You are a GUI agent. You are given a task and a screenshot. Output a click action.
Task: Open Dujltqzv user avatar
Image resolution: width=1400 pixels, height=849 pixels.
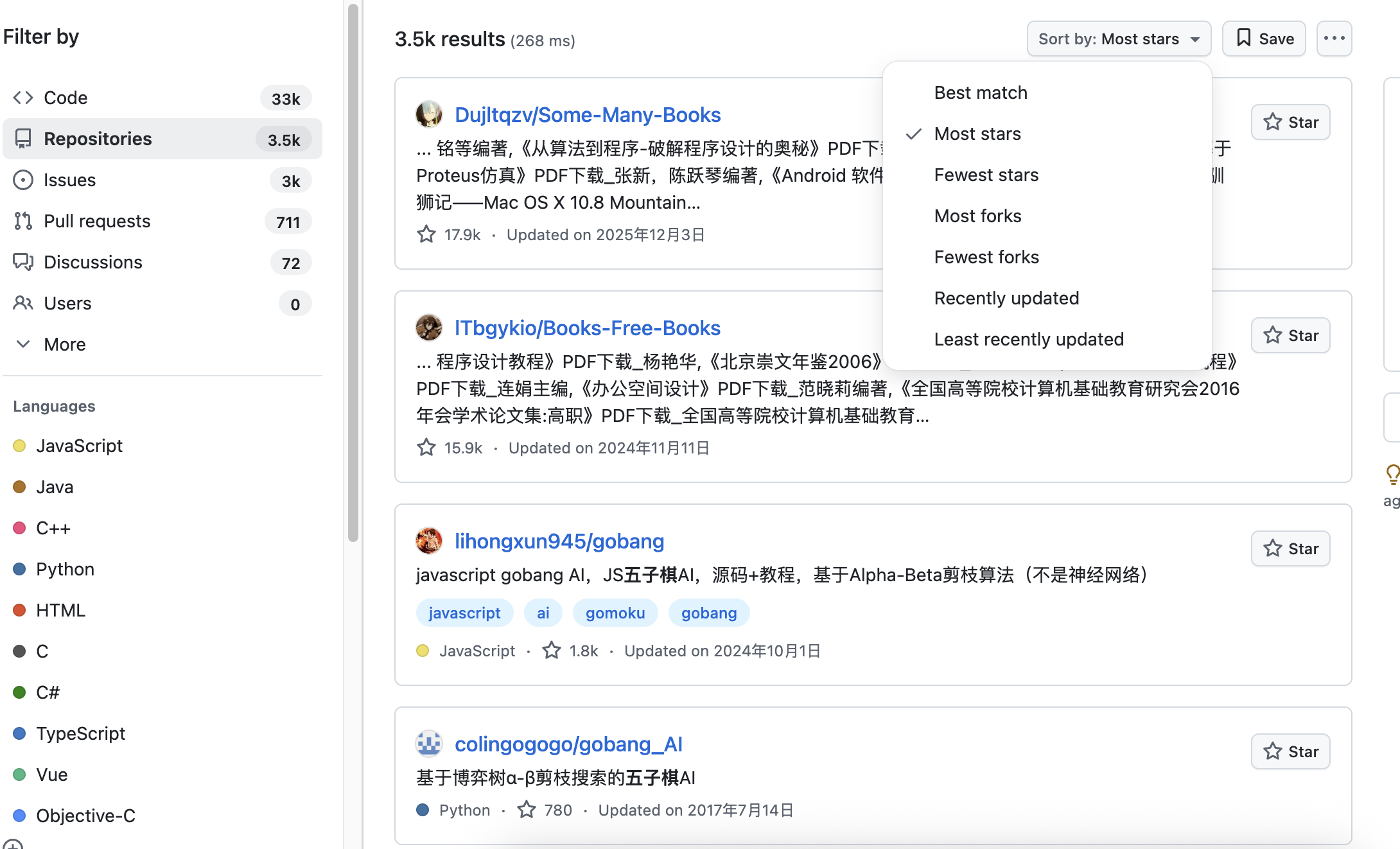pos(429,114)
